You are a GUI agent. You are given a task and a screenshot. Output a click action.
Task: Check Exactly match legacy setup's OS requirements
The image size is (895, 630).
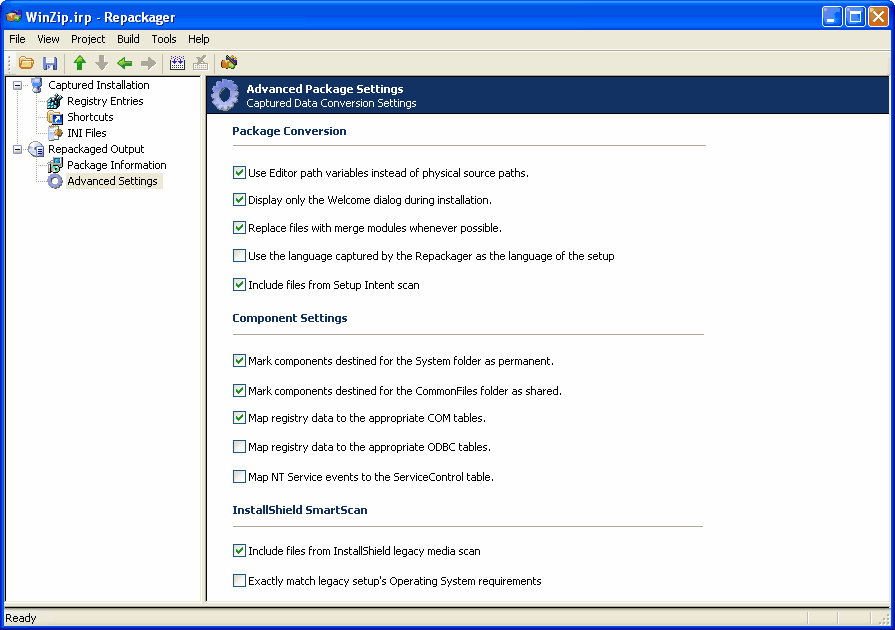(x=239, y=581)
